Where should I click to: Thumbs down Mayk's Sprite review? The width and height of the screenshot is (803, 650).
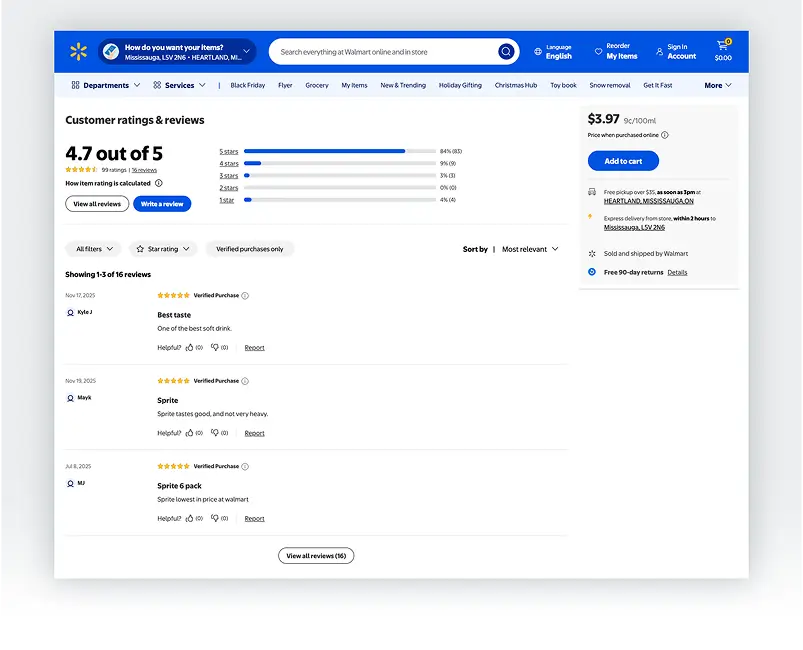click(x=215, y=433)
